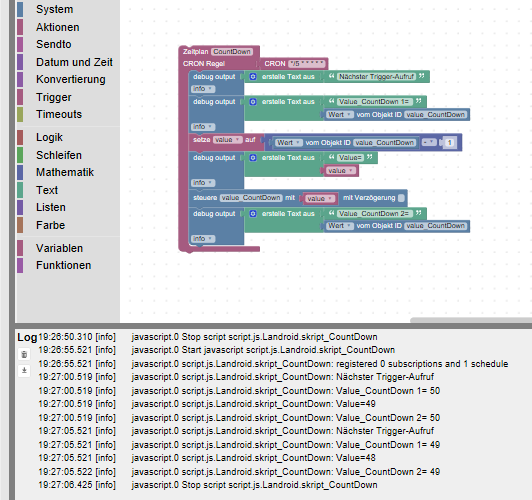This screenshot has height=500, width=532.
Task: Clear the log with the trash icon
Action: point(24,354)
